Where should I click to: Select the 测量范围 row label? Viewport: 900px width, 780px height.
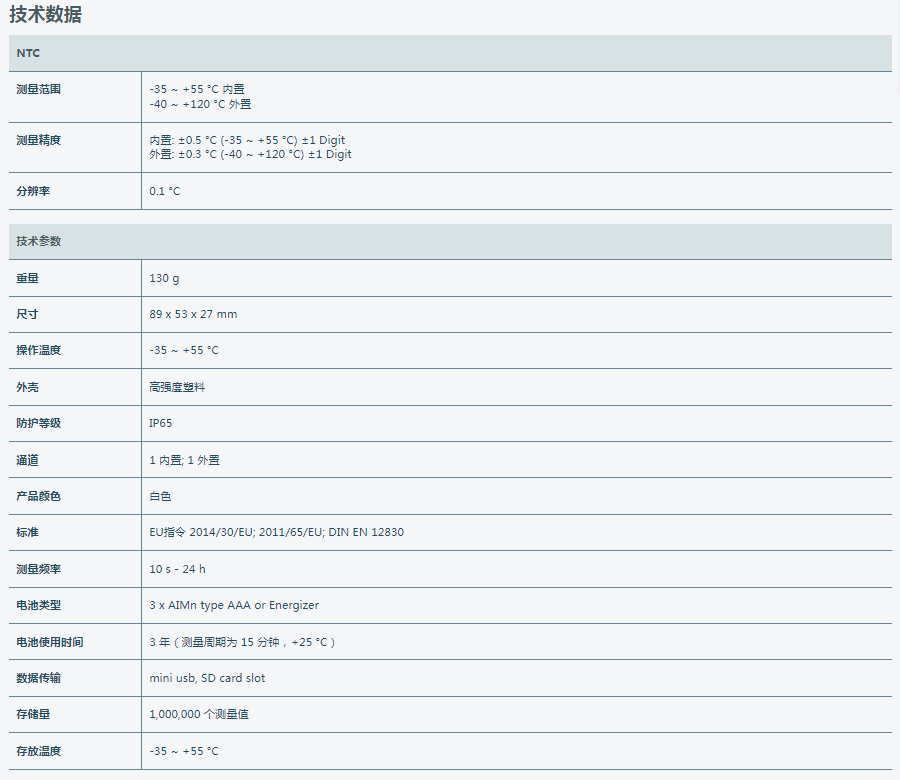coord(39,89)
